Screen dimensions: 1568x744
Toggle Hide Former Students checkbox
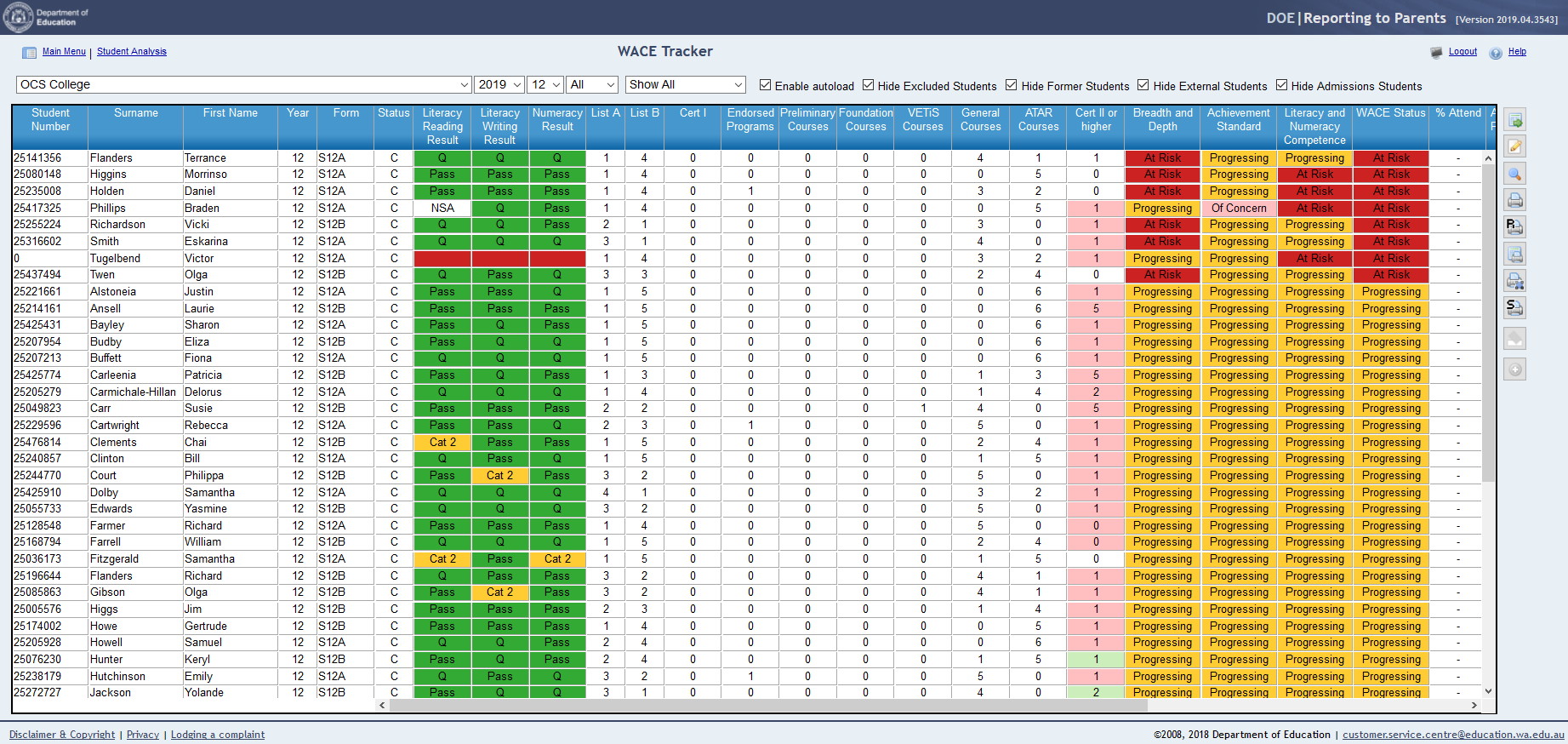[x=1012, y=85]
